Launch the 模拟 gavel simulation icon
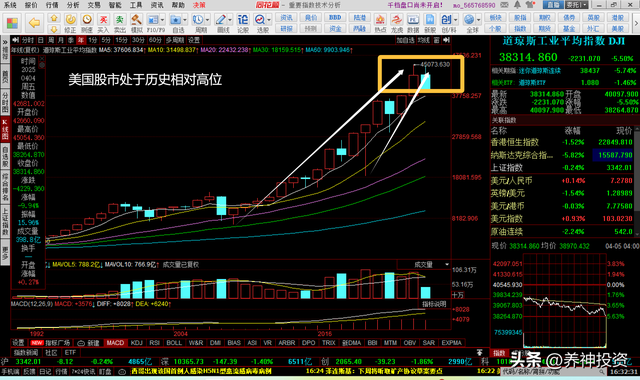 pos(136,23)
